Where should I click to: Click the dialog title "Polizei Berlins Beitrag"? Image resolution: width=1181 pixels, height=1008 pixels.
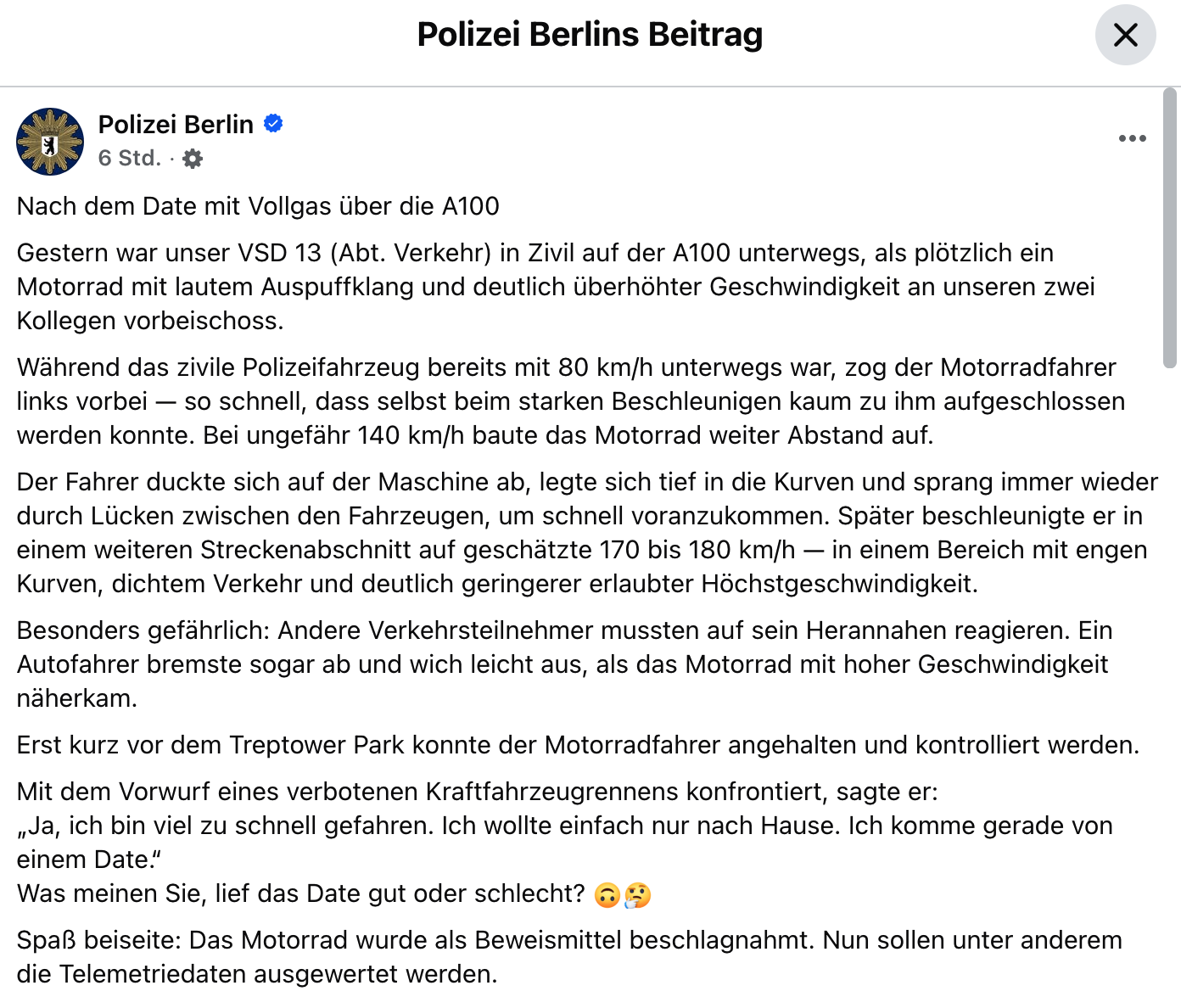pyautogui.click(x=590, y=35)
